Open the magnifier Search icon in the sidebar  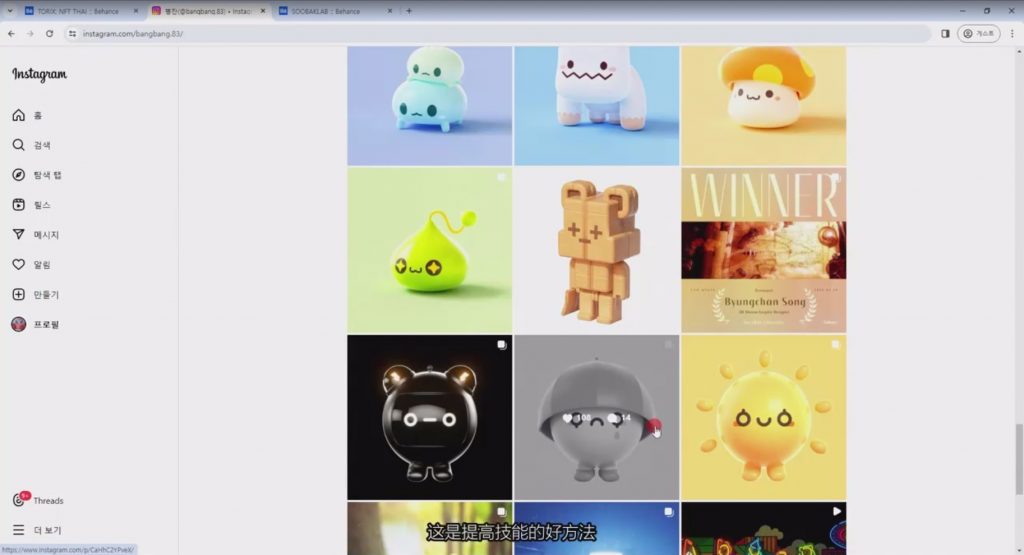pyautogui.click(x=18, y=145)
